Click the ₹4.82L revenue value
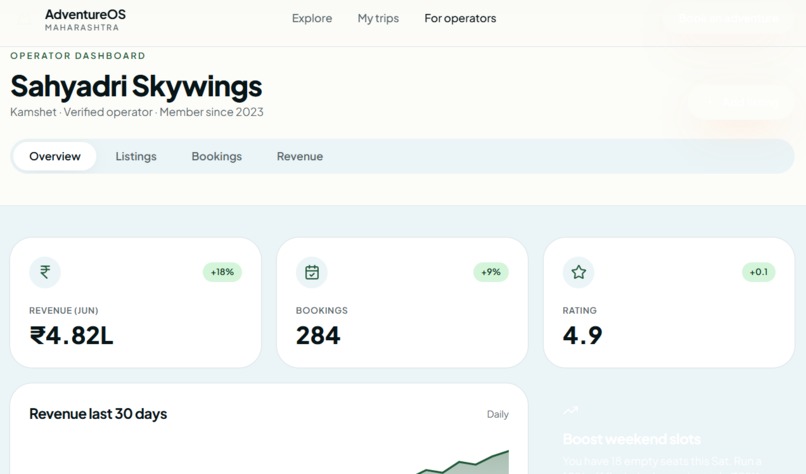The image size is (806, 474). pyautogui.click(x=71, y=336)
